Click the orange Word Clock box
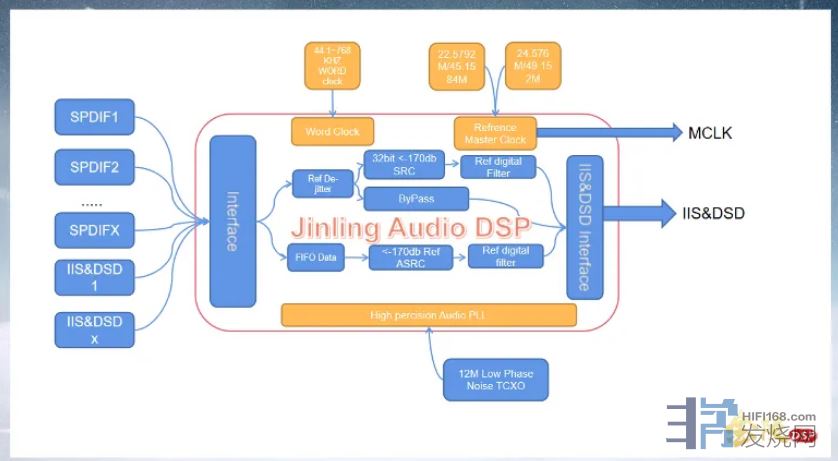 (332, 132)
